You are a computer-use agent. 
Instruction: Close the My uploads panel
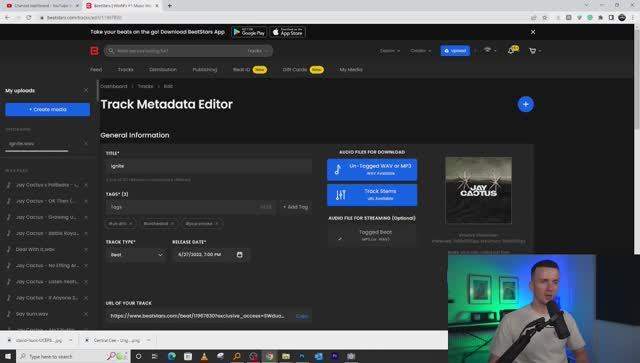(x=86, y=90)
